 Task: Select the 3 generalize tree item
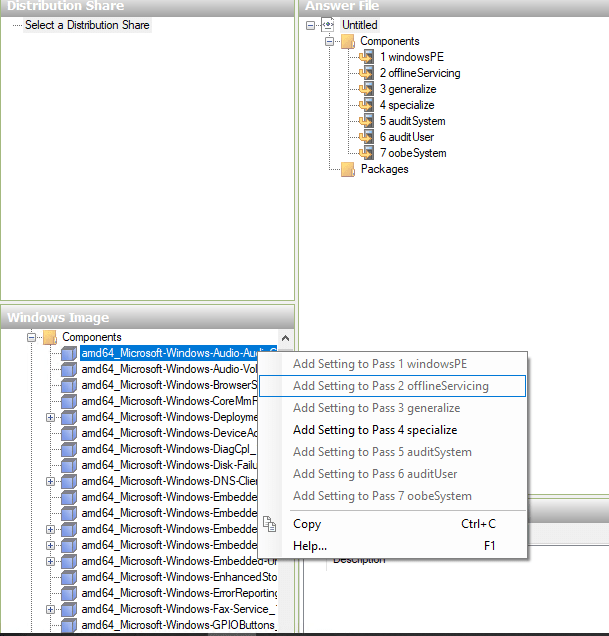(x=408, y=89)
